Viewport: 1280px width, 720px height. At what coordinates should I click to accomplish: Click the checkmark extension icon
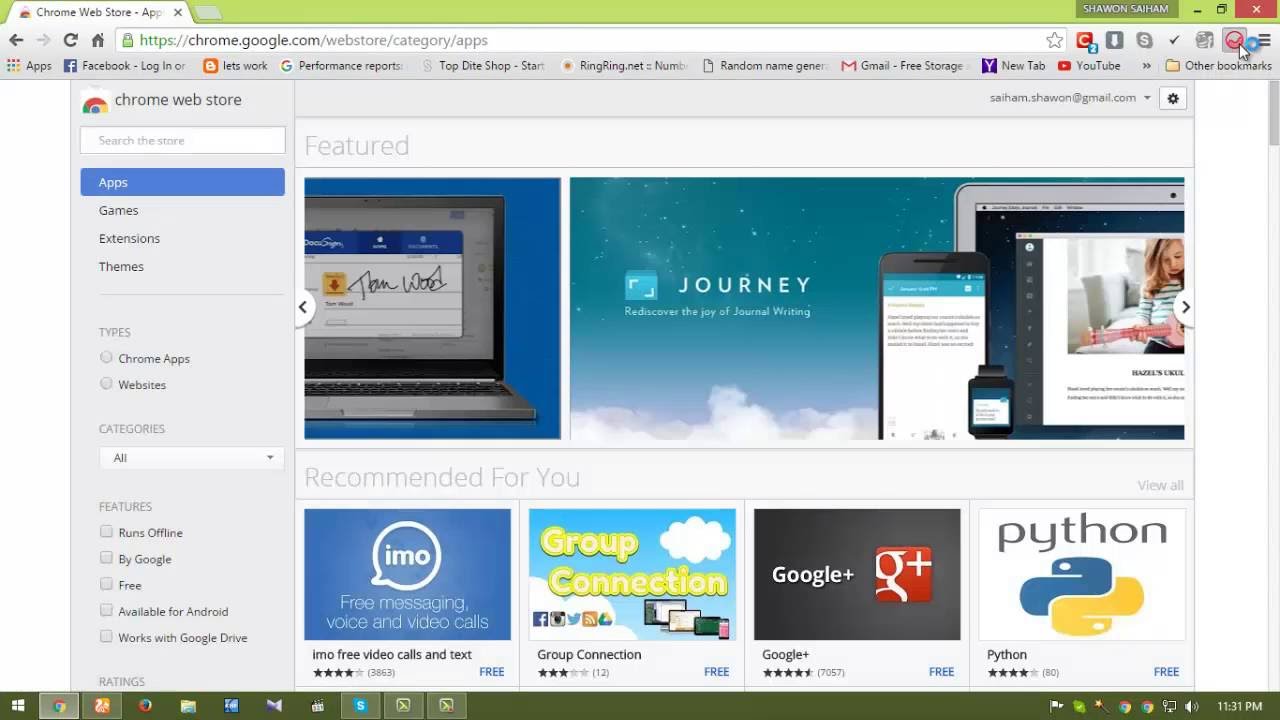click(x=1174, y=40)
